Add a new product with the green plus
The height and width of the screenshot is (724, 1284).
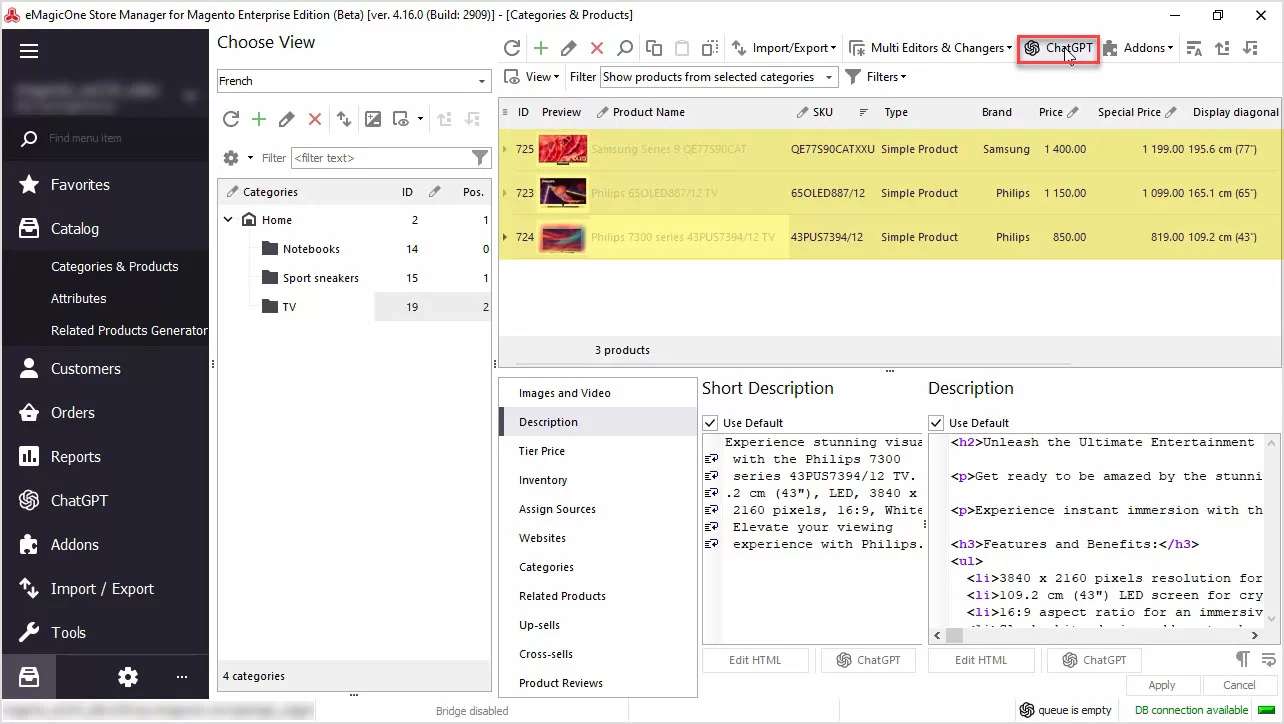coord(541,48)
